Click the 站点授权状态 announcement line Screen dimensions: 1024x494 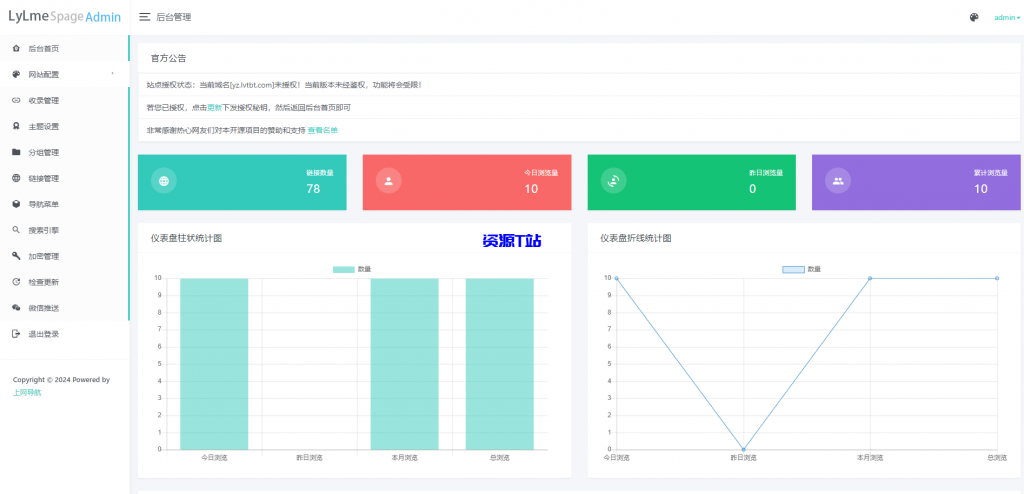click(285, 85)
